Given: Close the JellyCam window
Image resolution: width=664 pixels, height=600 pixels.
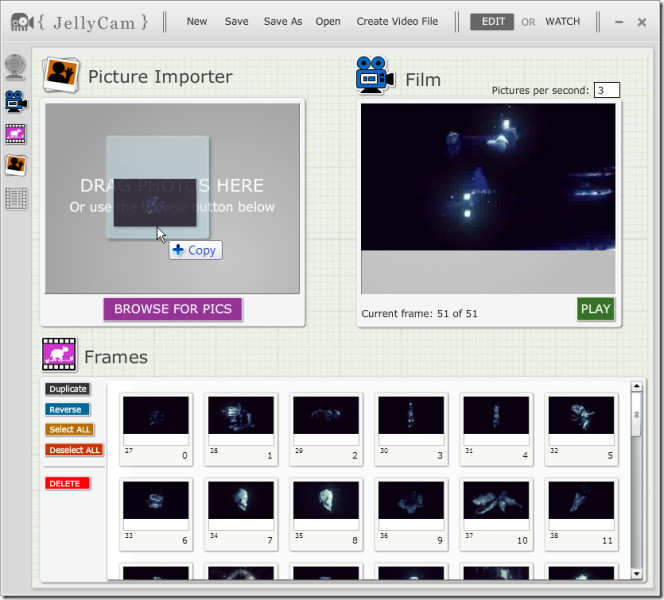Looking at the screenshot, I should (x=642, y=22).
